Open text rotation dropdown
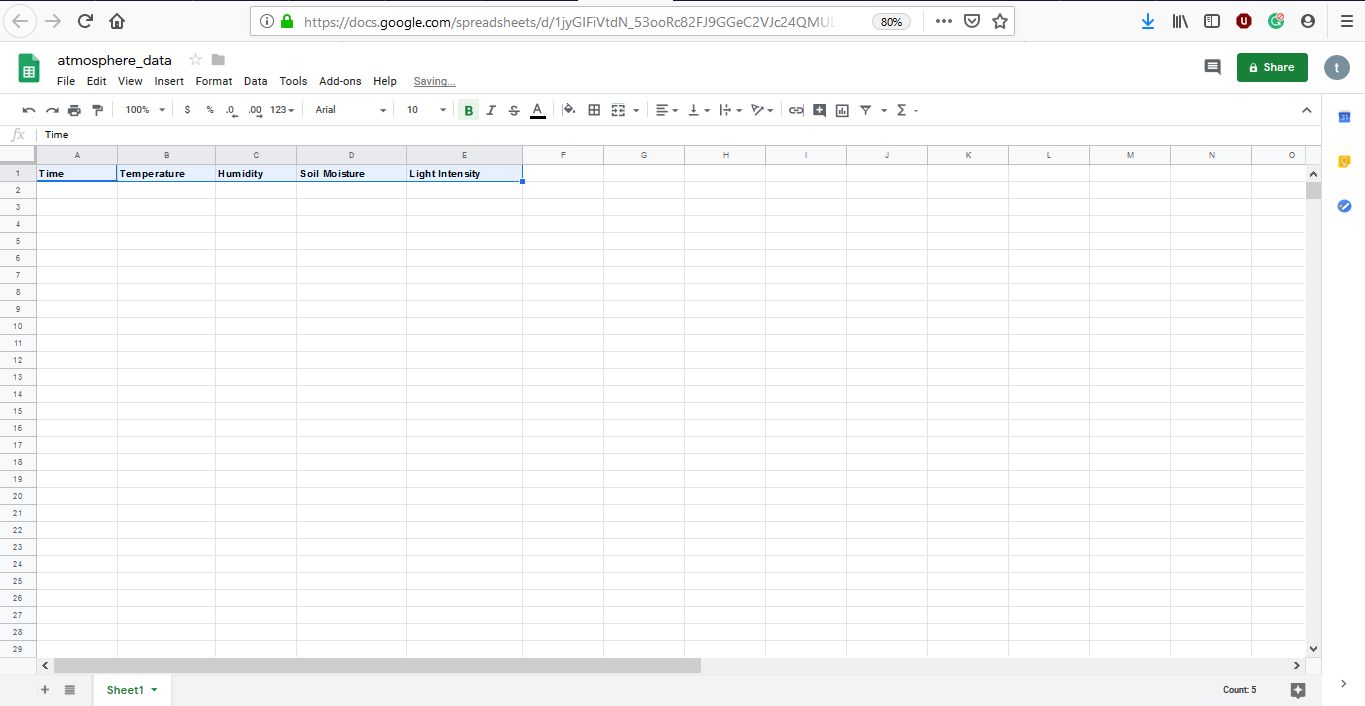 pos(763,110)
